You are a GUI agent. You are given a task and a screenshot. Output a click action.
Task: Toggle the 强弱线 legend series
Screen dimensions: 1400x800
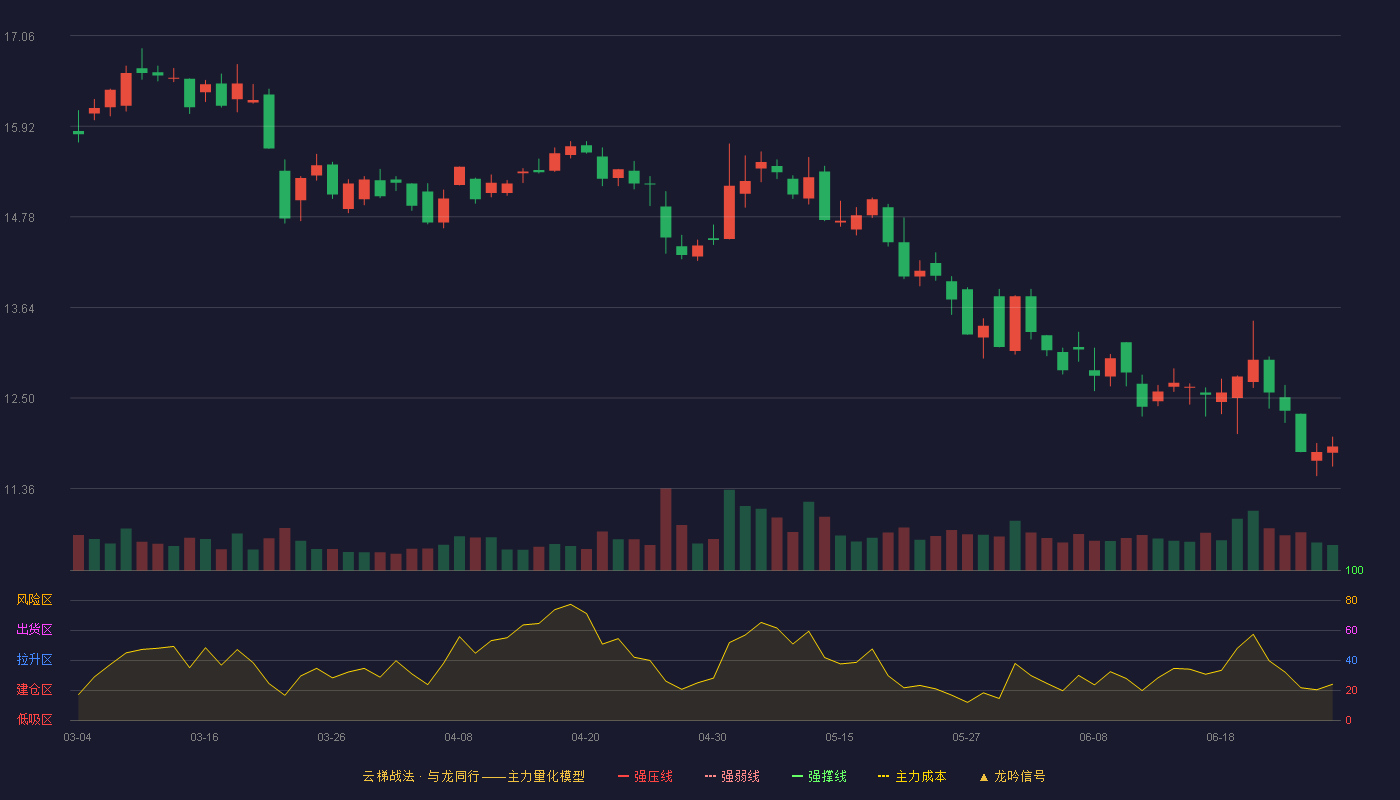coord(732,776)
